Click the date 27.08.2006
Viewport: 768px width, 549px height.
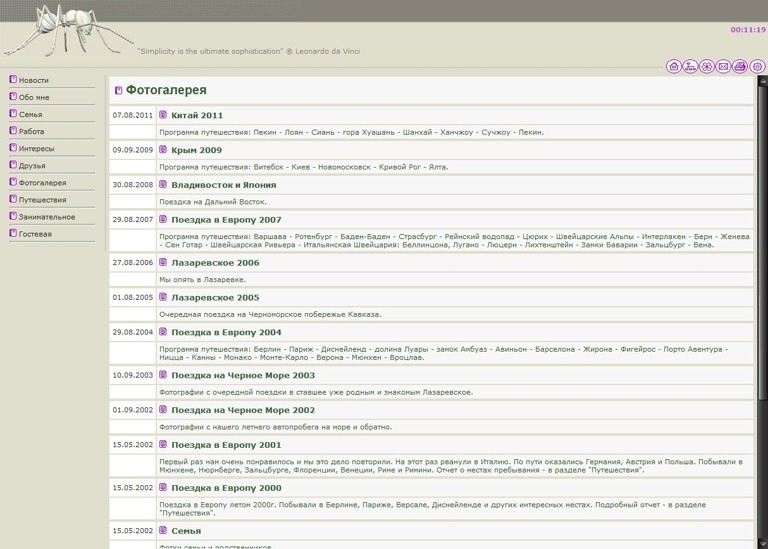(133, 263)
